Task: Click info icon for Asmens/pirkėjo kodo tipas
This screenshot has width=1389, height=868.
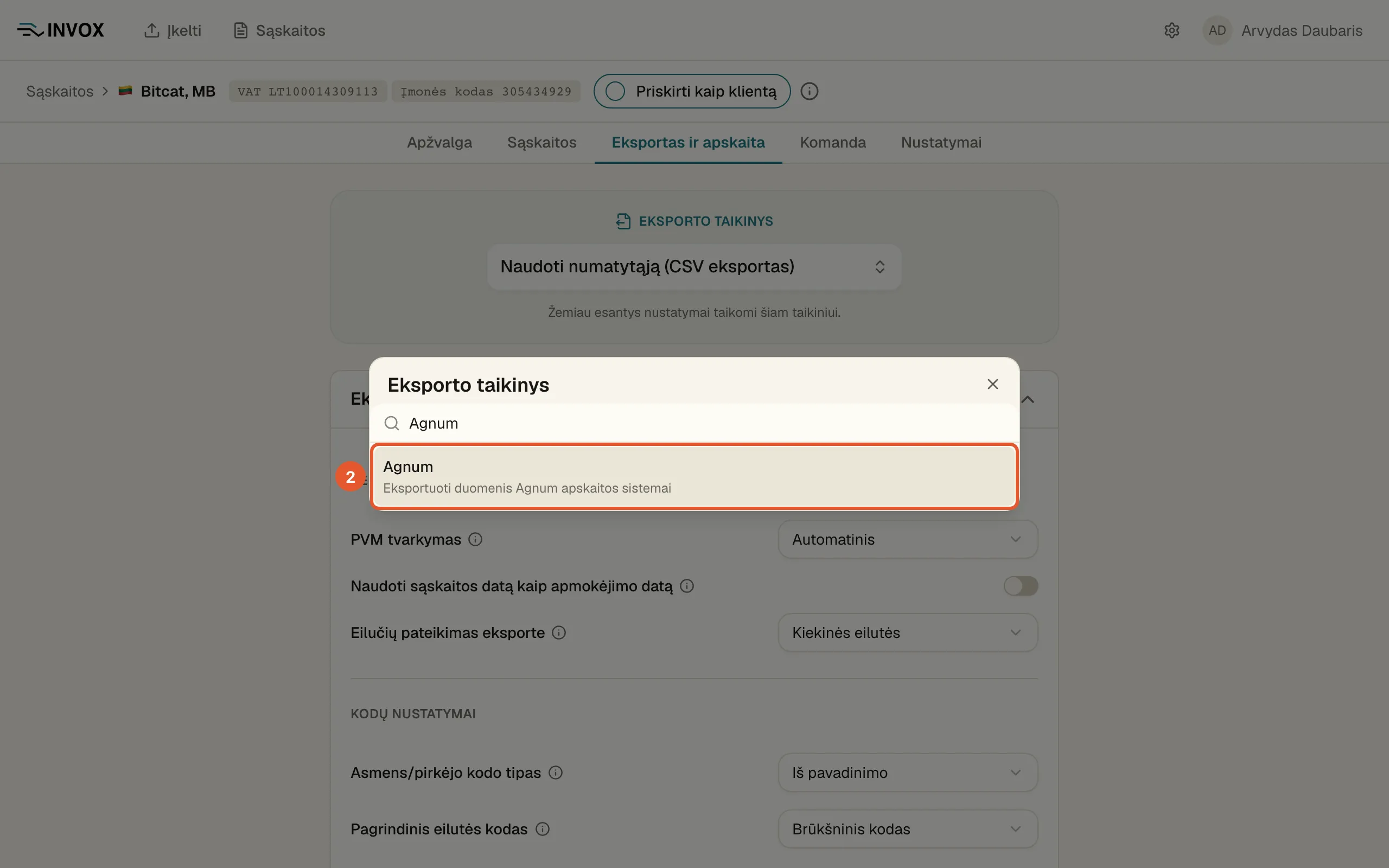Action: click(556, 773)
